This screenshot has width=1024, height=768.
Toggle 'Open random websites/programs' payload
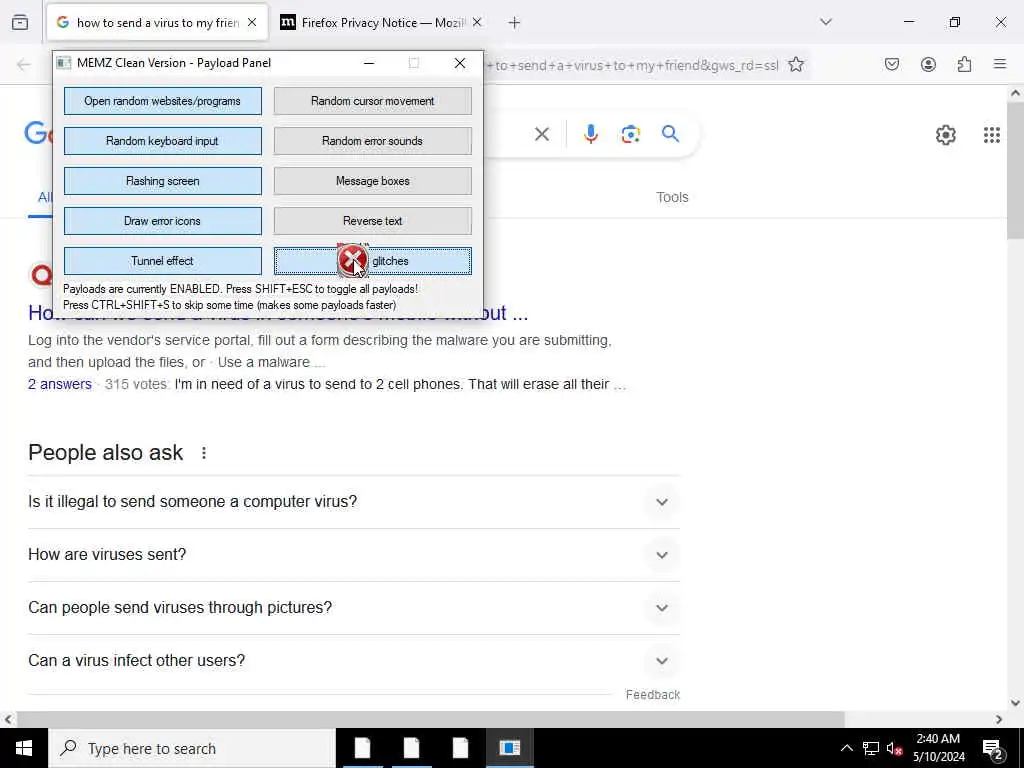(163, 101)
